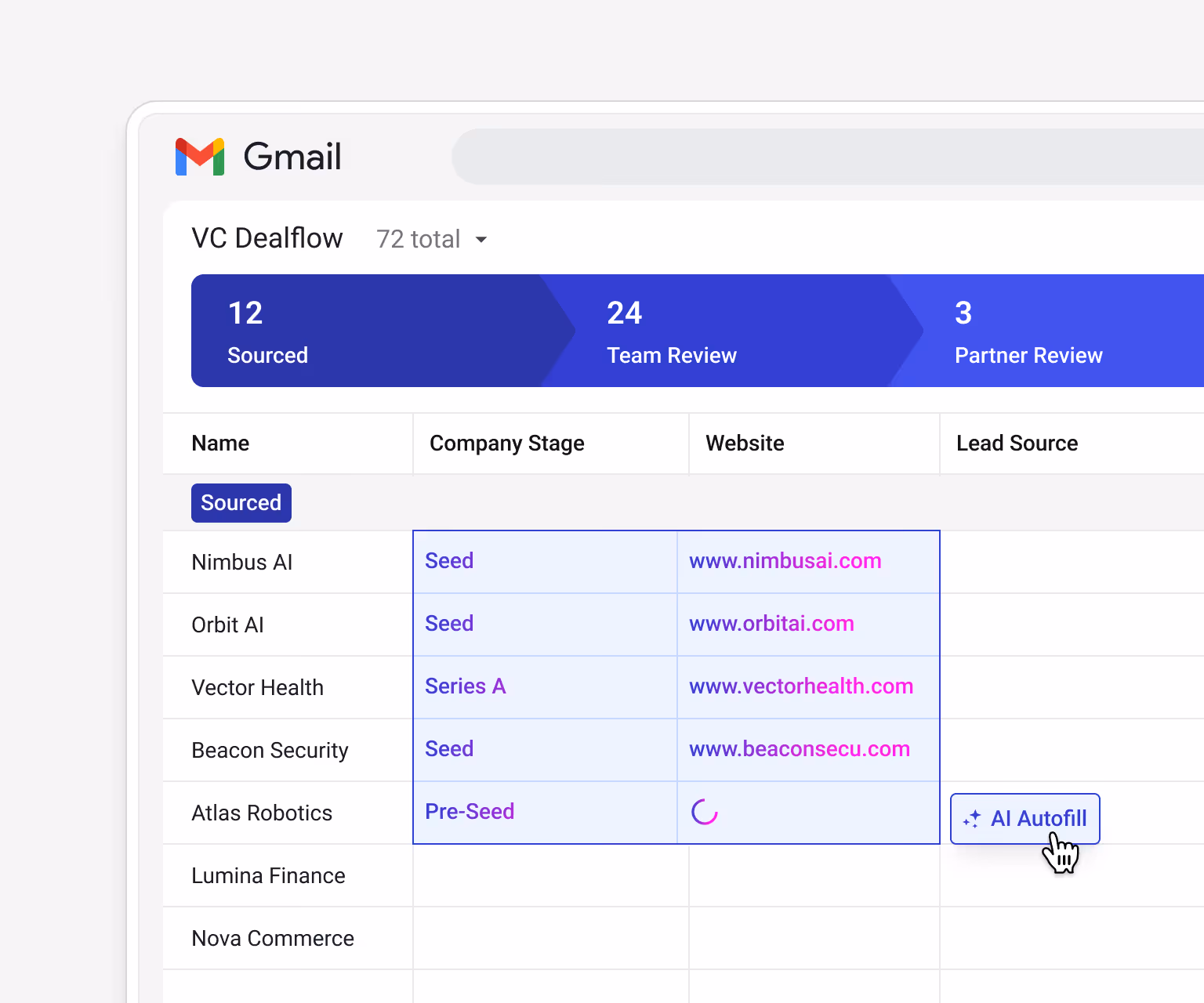Click the loading spinner in Atlas Robotics row
Screen dimensions: 1204x1003
coord(705,812)
